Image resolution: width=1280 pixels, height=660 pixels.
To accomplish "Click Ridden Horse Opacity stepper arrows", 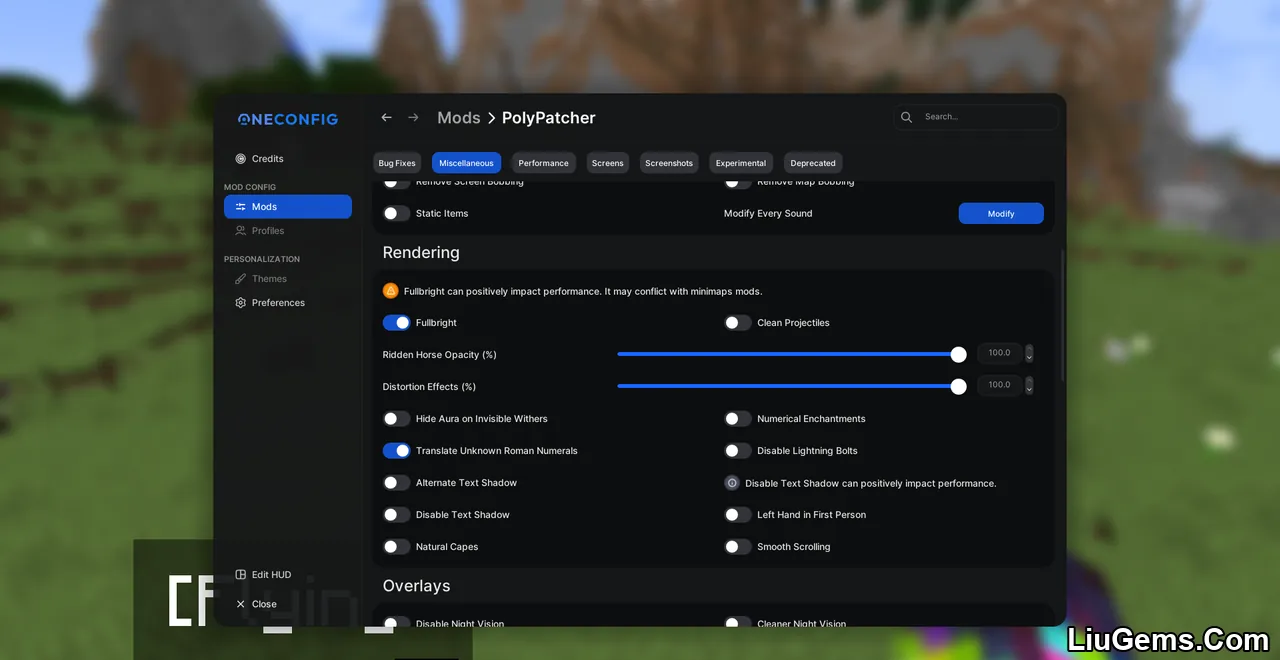I will click(1029, 354).
